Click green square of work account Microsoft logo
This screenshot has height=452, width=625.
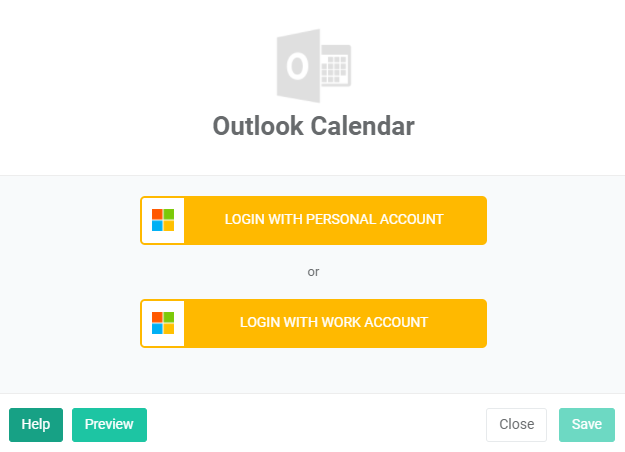pos(169,317)
